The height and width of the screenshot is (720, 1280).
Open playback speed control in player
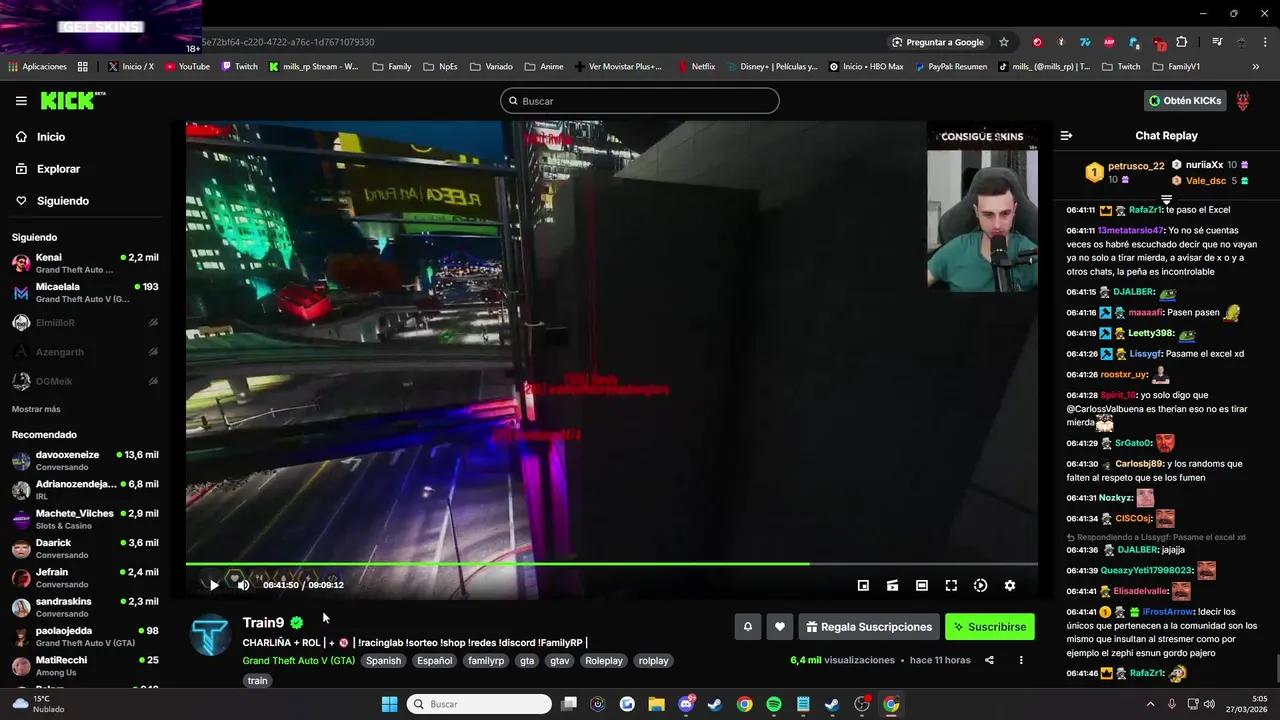tap(980, 585)
